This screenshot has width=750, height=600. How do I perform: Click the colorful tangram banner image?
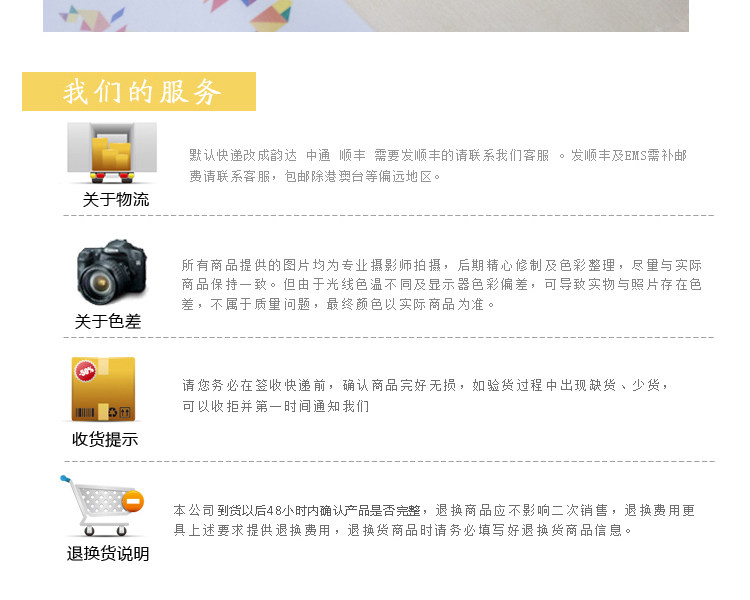point(366,16)
